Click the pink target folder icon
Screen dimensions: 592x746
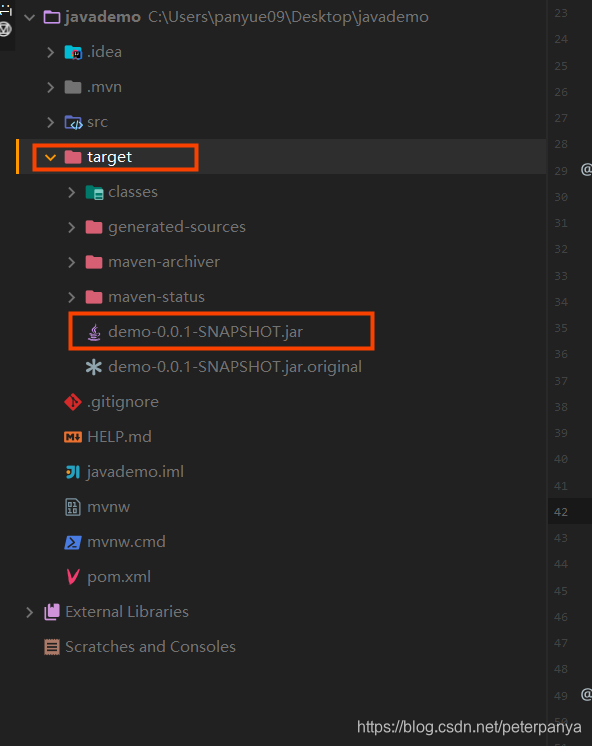coord(73,157)
